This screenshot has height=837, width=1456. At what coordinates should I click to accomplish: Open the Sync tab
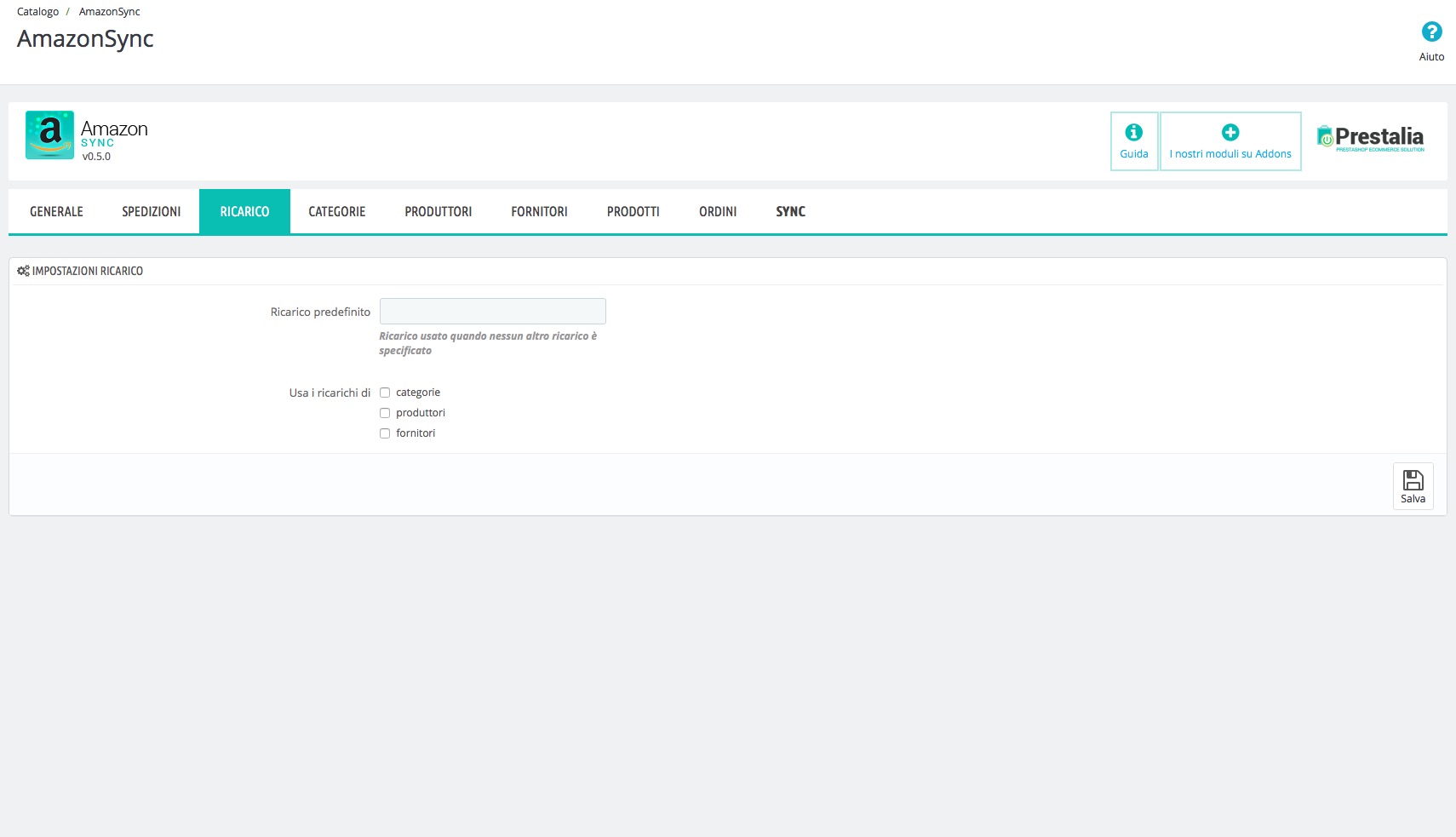coord(790,211)
